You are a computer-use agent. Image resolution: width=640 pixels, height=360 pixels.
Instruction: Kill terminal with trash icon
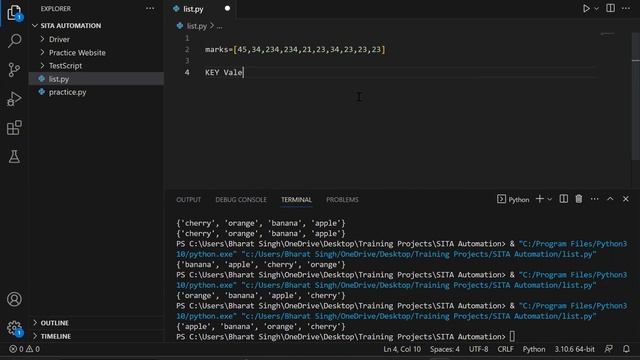tap(578, 199)
